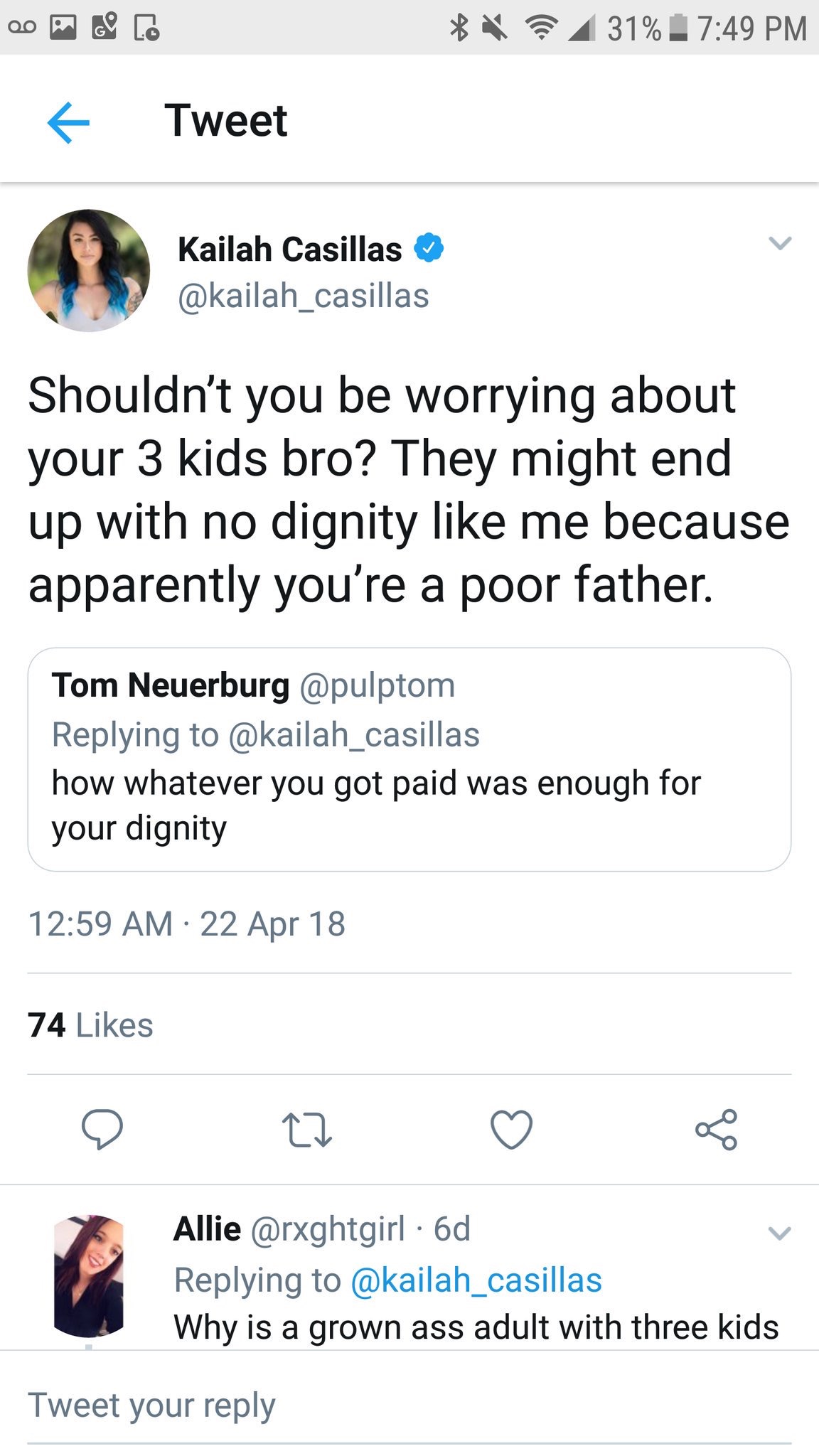Image resolution: width=819 pixels, height=1456 pixels.
Task: Click the reply speech bubble icon
Action: click(102, 1129)
